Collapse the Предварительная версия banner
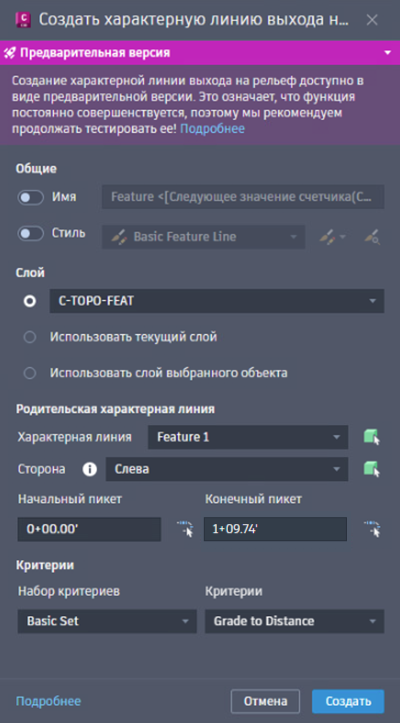Screen dimensions: 400x723 pyautogui.click(x=388, y=53)
